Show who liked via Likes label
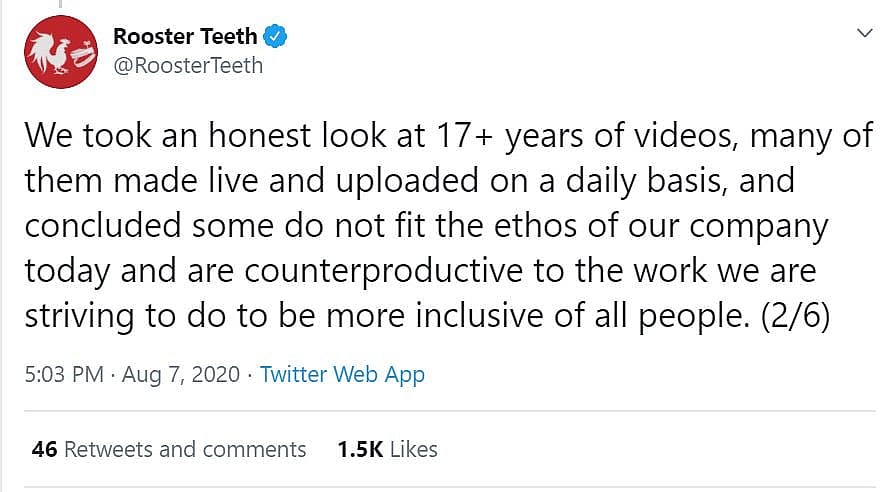 point(414,450)
